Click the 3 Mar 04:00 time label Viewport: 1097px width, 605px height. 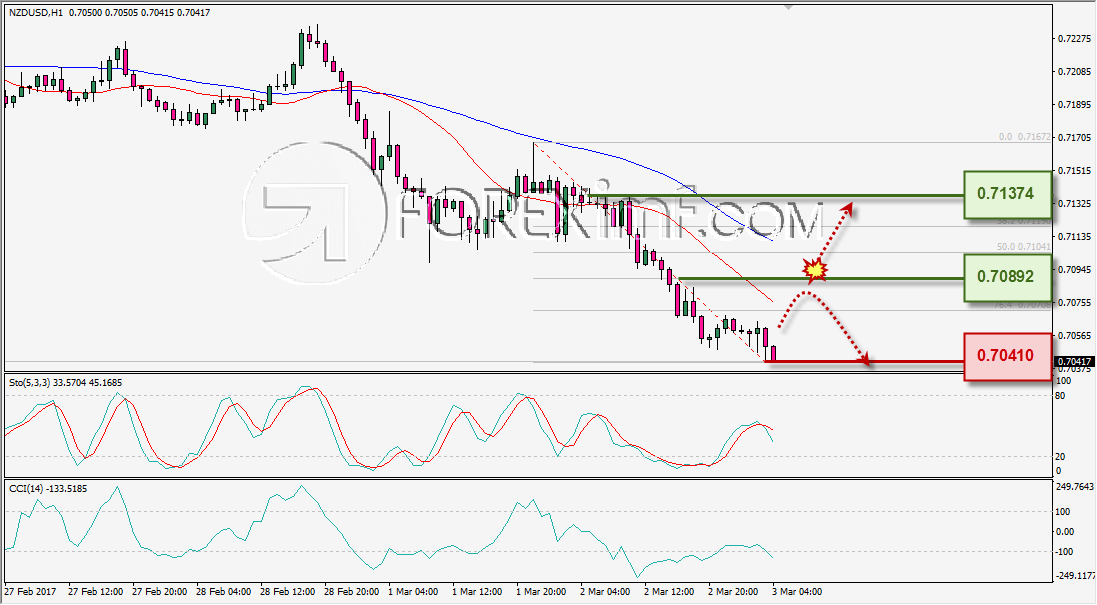[x=798, y=592]
